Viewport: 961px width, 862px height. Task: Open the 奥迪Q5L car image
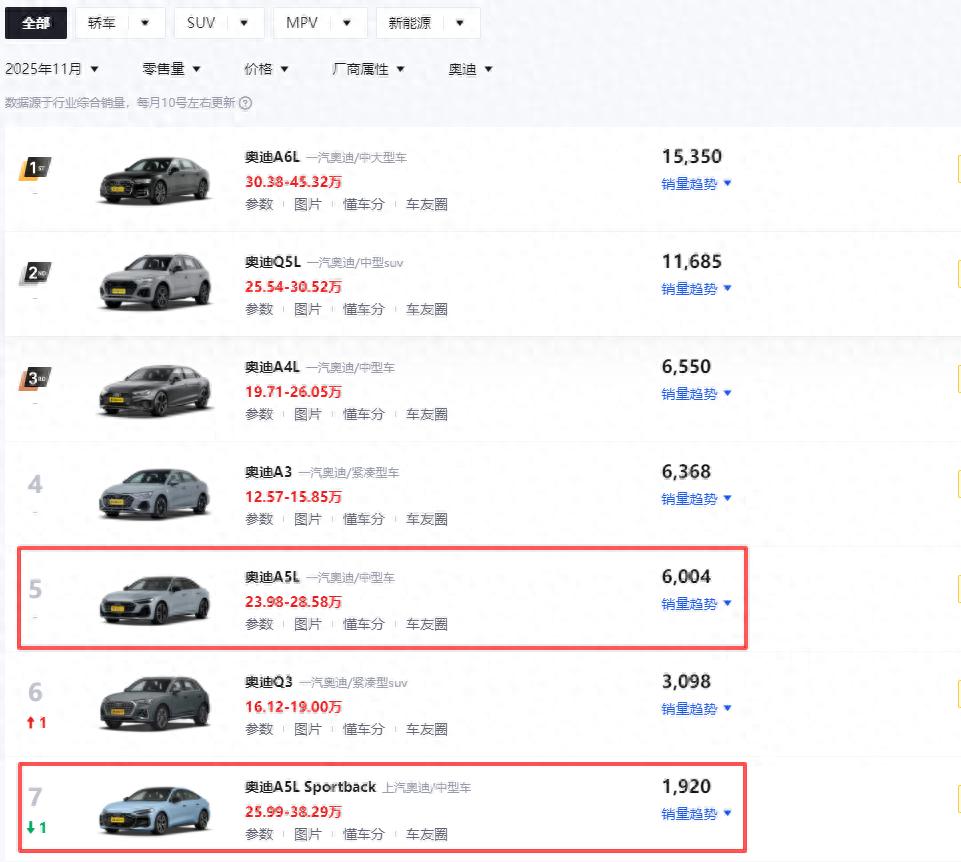(x=155, y=285)
